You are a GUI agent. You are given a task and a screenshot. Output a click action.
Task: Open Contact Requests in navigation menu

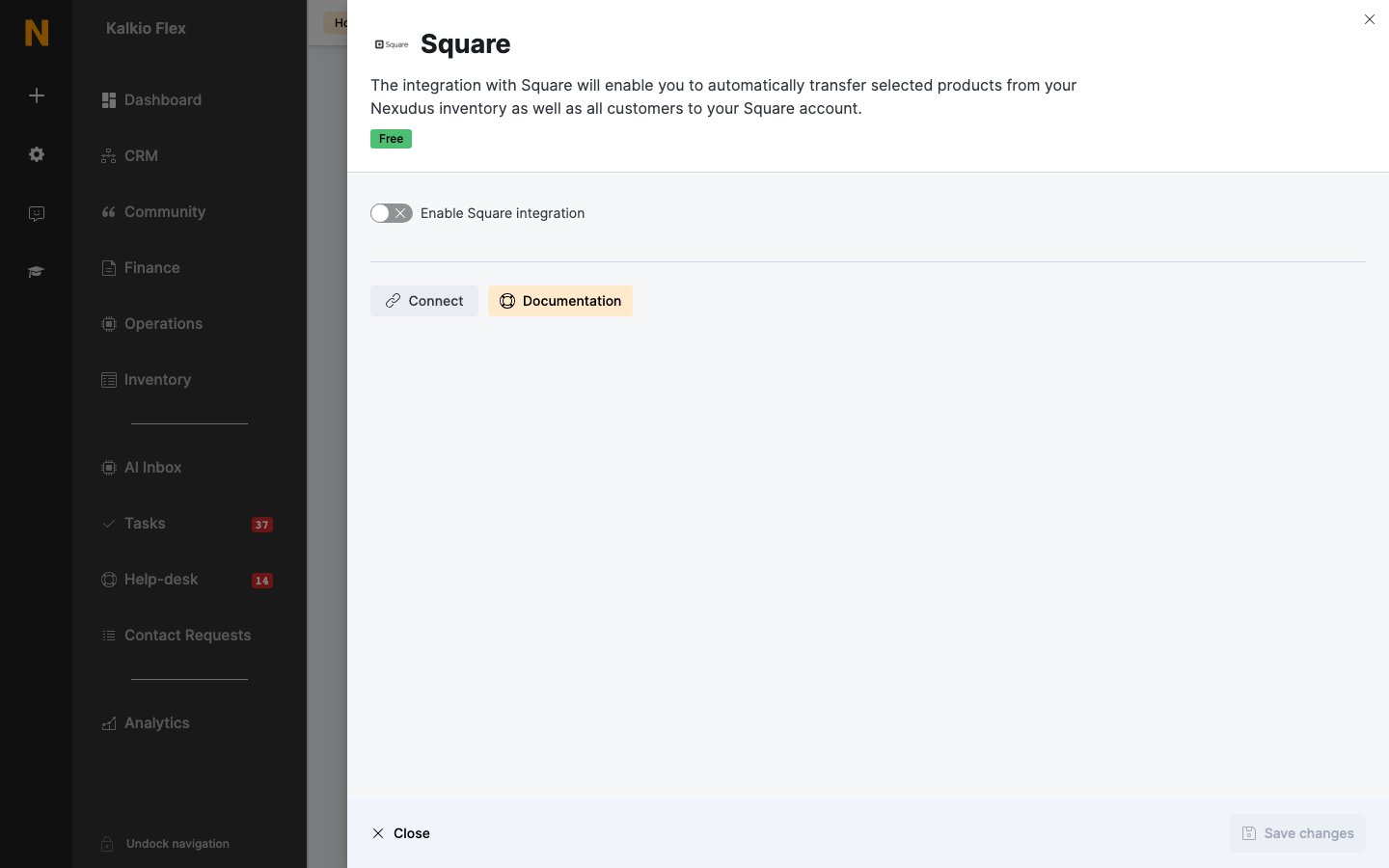click(177, 636)
